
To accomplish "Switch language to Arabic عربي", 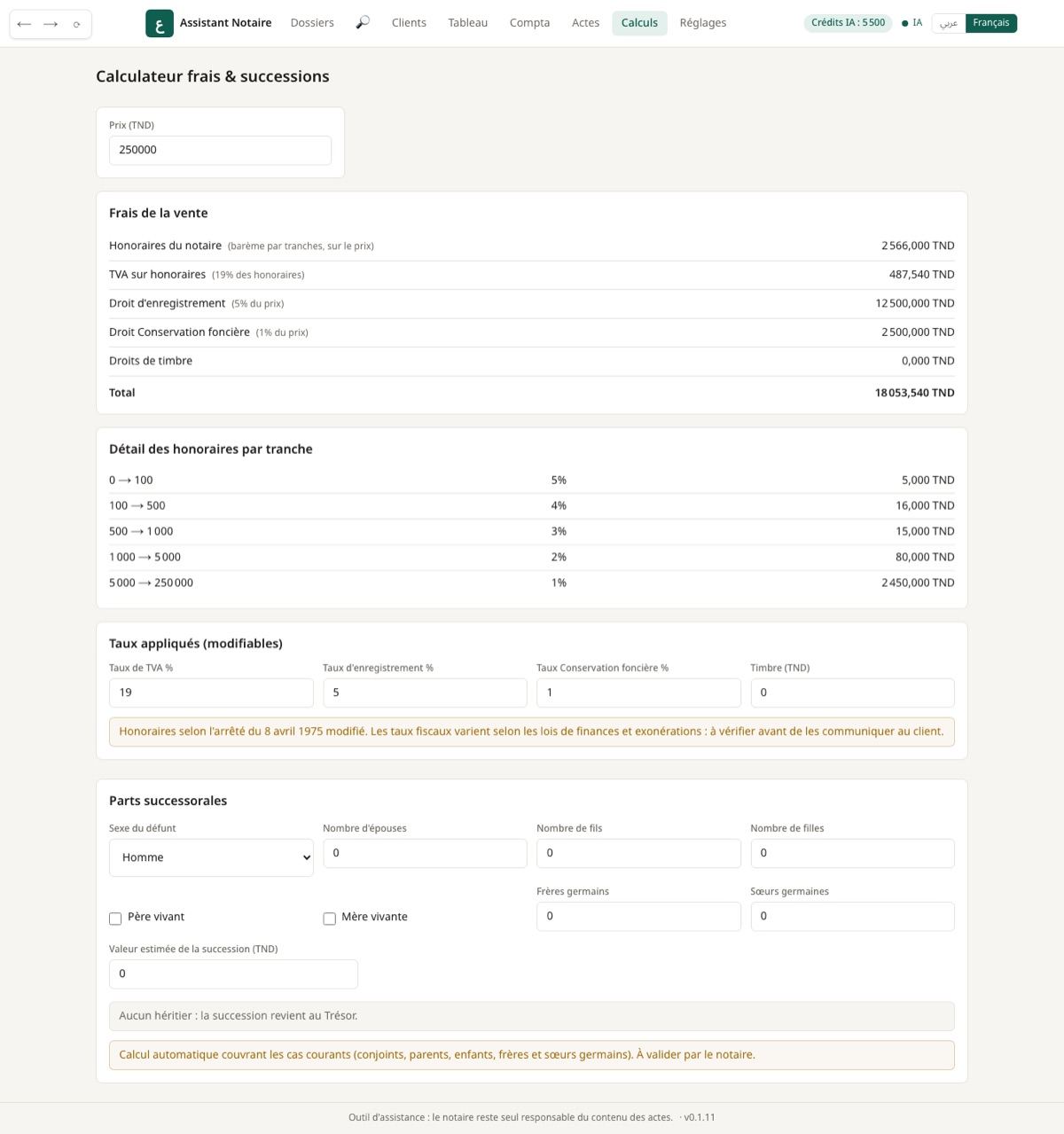I will [949, 23].
